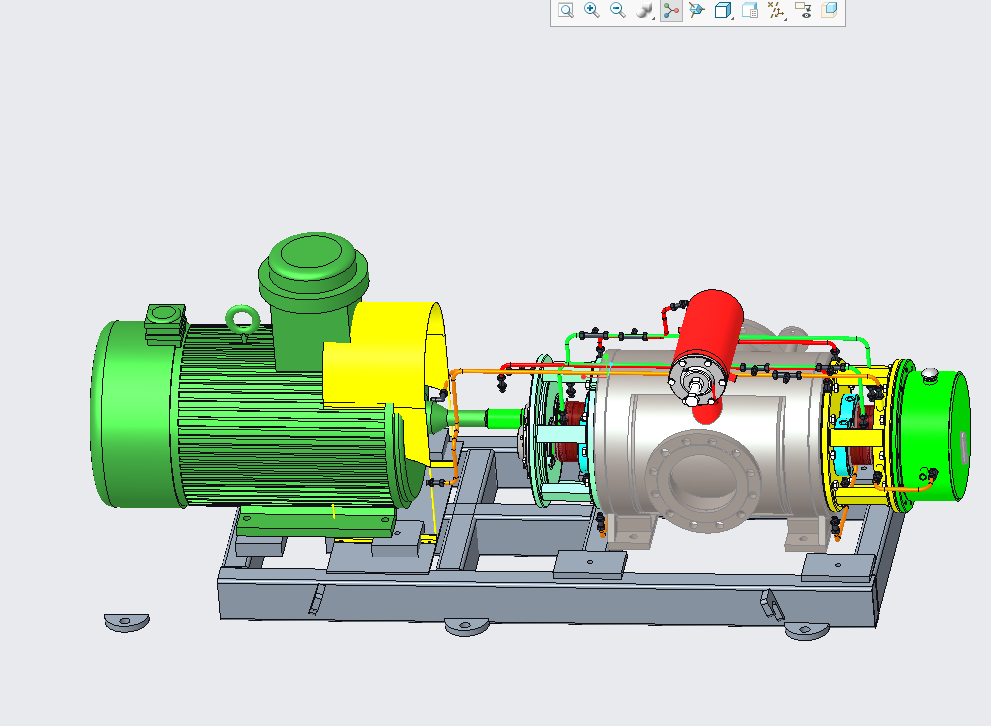
Task: Click the orientation icon with crossed axes
Action: click(696, 10)
